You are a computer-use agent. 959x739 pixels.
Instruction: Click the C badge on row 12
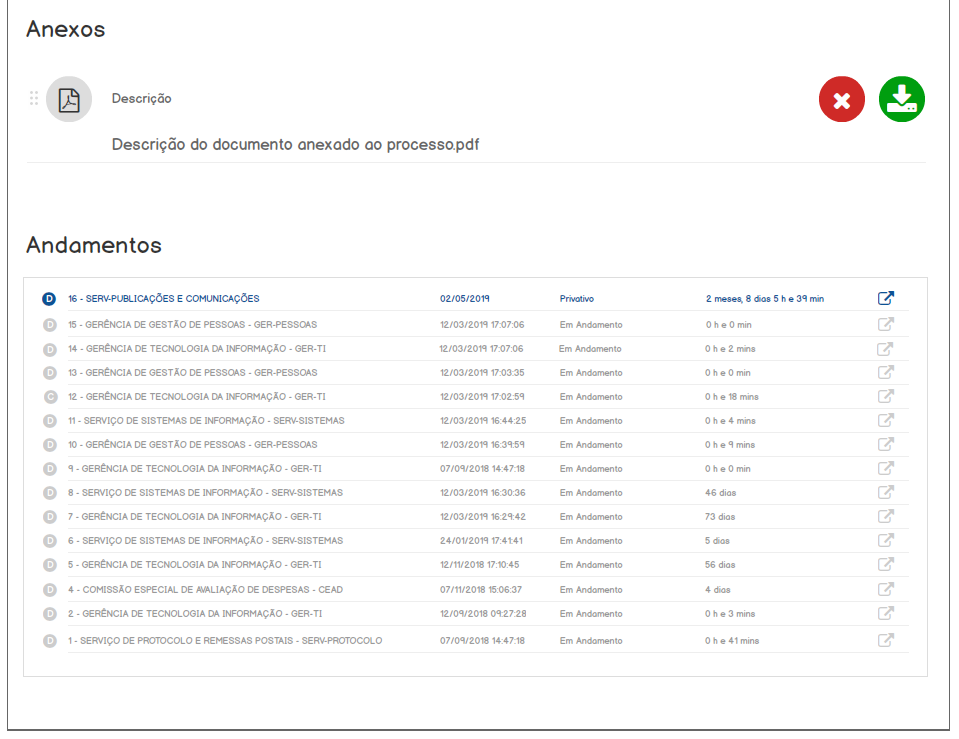pos(49,397)
